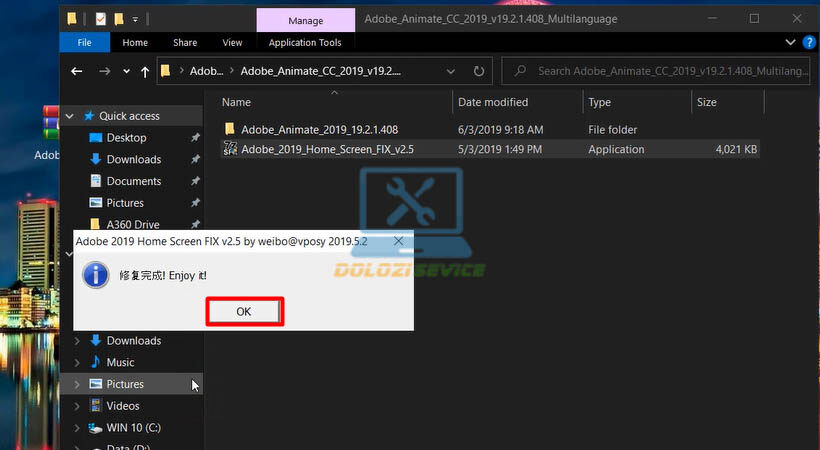Click the Up one level arrow

[x=145, y=71]
